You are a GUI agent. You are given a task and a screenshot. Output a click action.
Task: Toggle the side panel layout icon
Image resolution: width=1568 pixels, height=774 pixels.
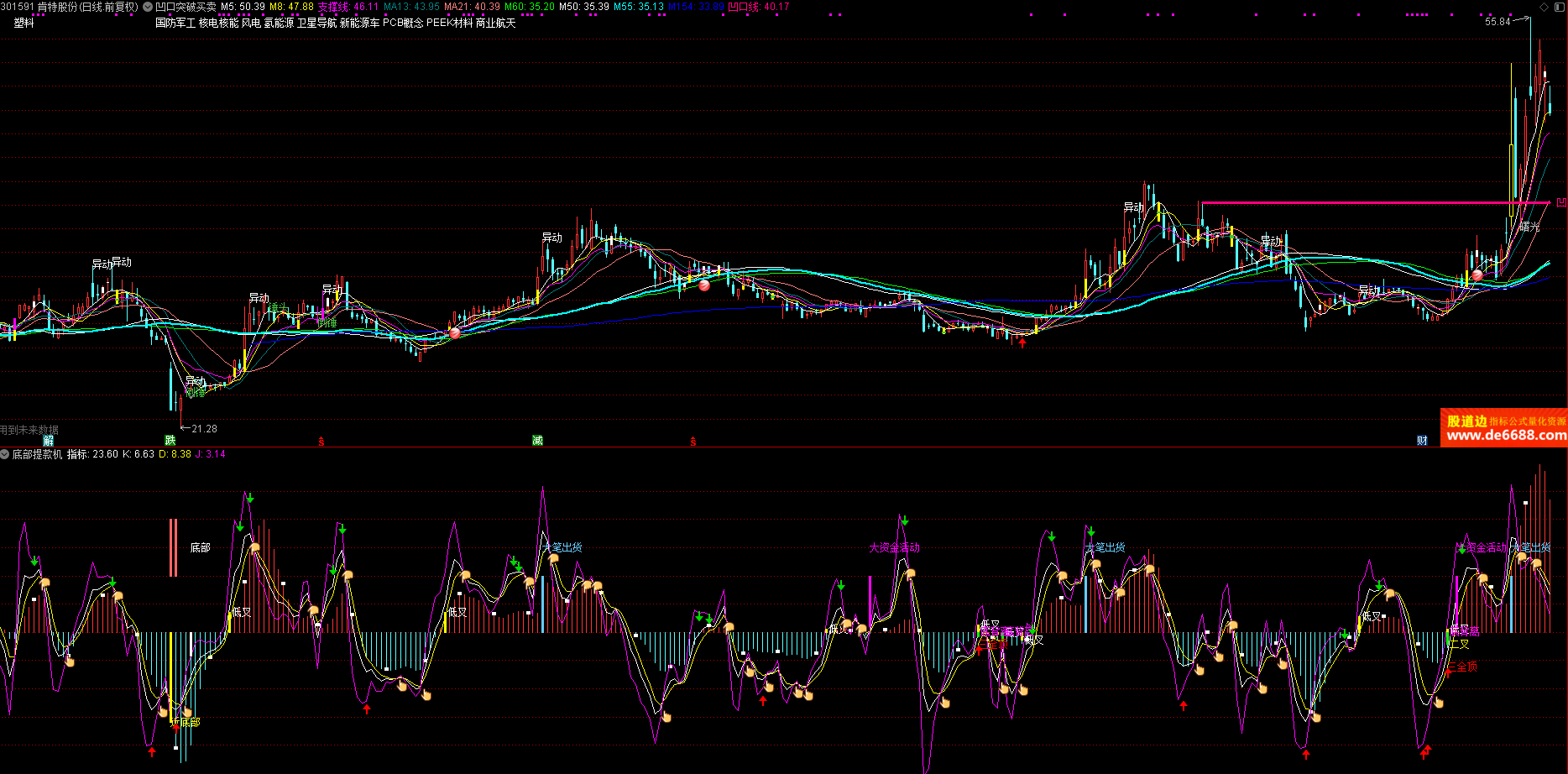[x=1558, y=7]
